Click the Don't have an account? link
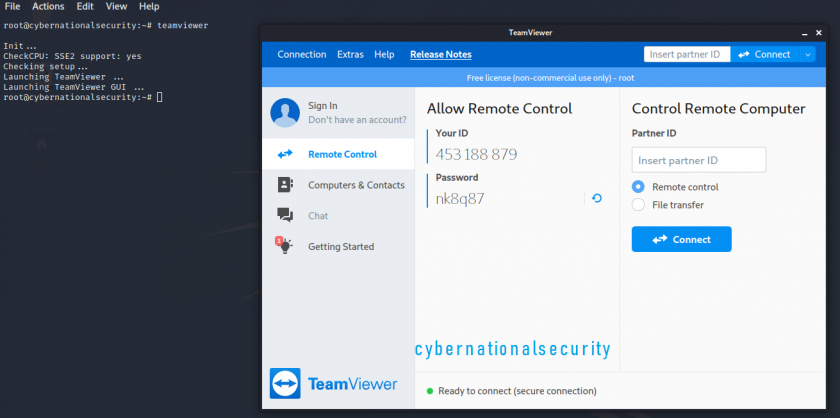 [x=357, y=120]
